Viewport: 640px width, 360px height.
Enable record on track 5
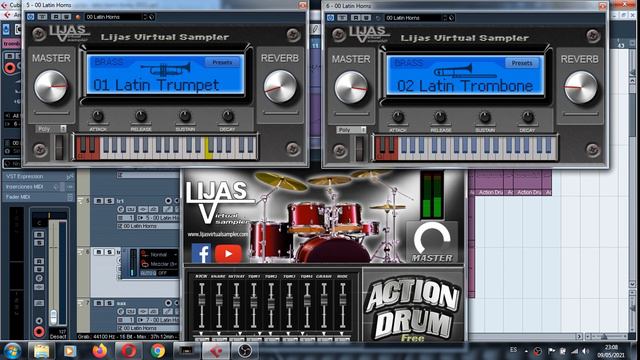(168, 201)
